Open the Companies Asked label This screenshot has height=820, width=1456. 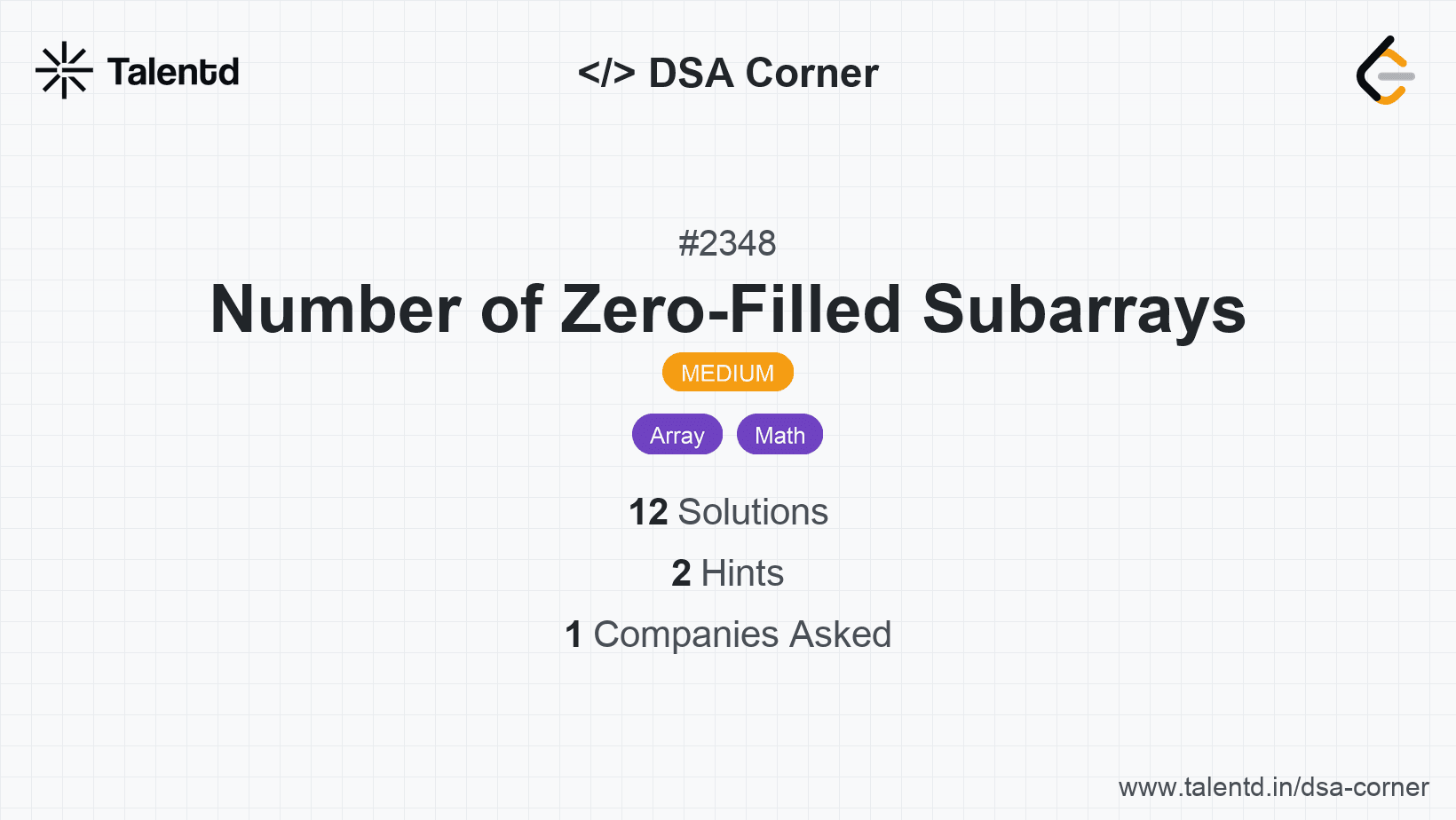[x=742, y=635]
